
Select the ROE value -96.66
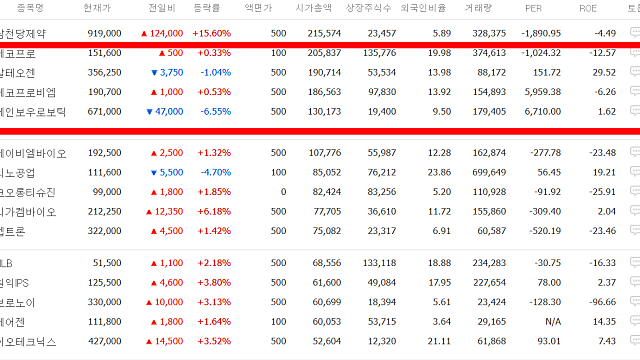602,302
